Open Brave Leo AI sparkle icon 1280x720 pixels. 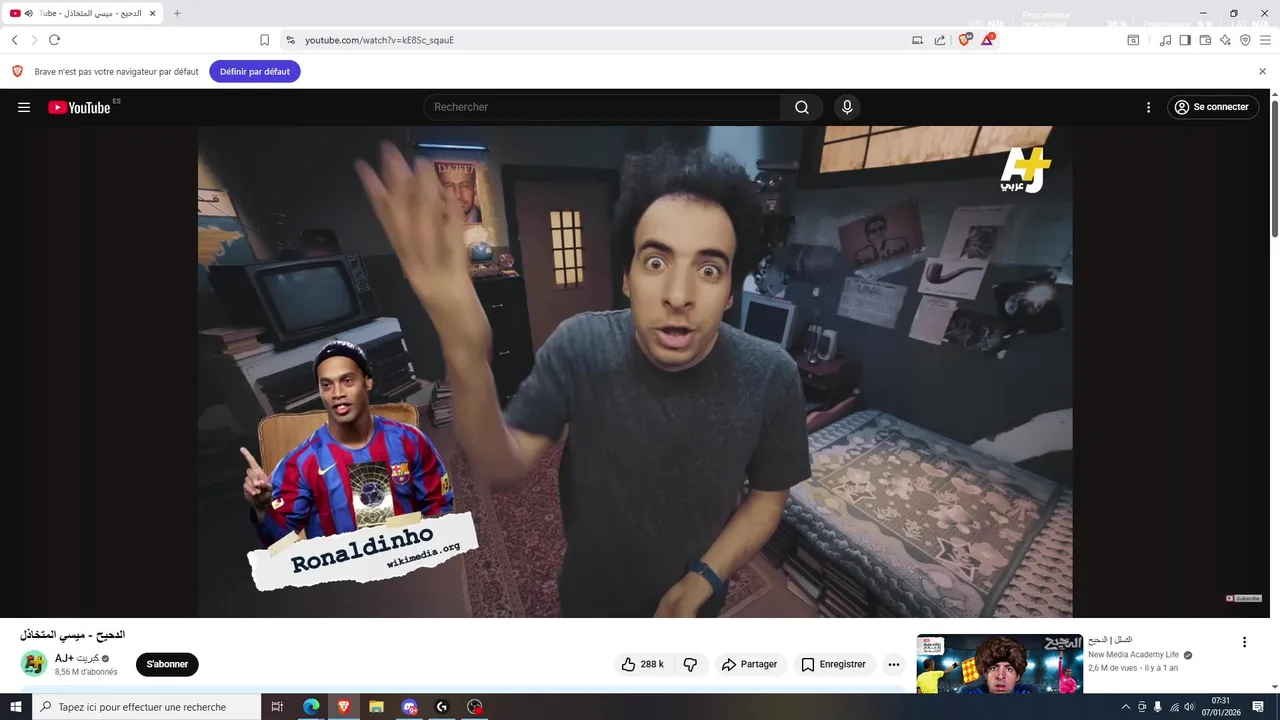click(x=1225, y=40)
